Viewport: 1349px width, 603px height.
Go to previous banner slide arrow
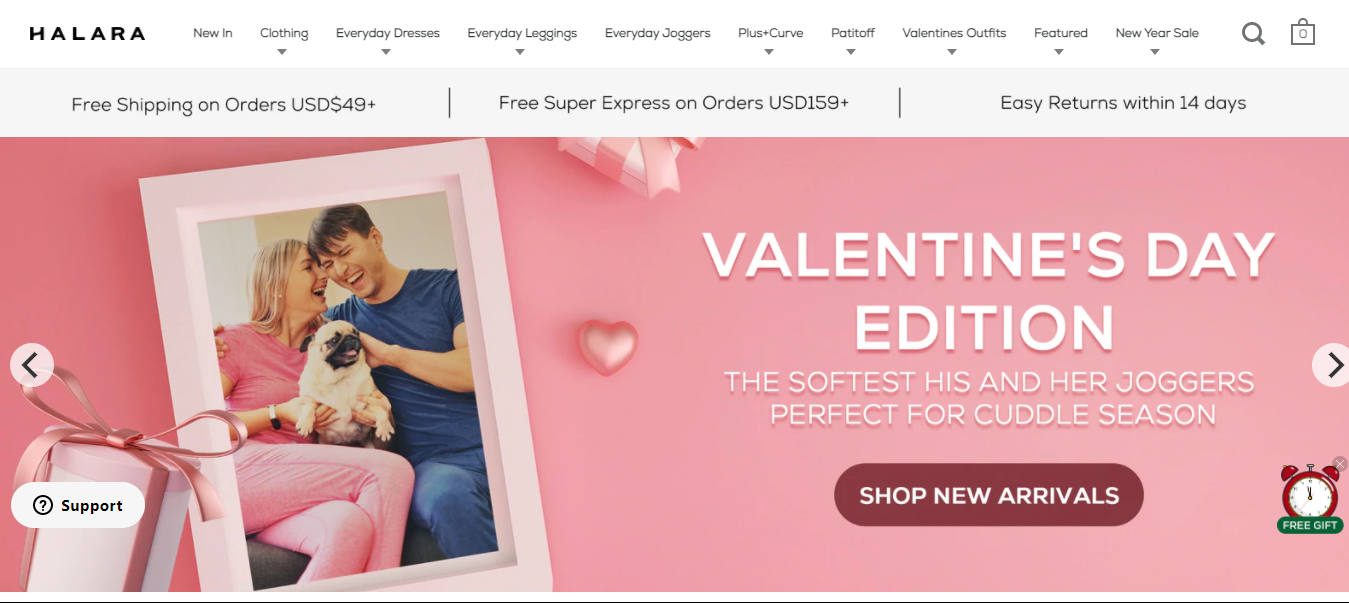(31, 365)
